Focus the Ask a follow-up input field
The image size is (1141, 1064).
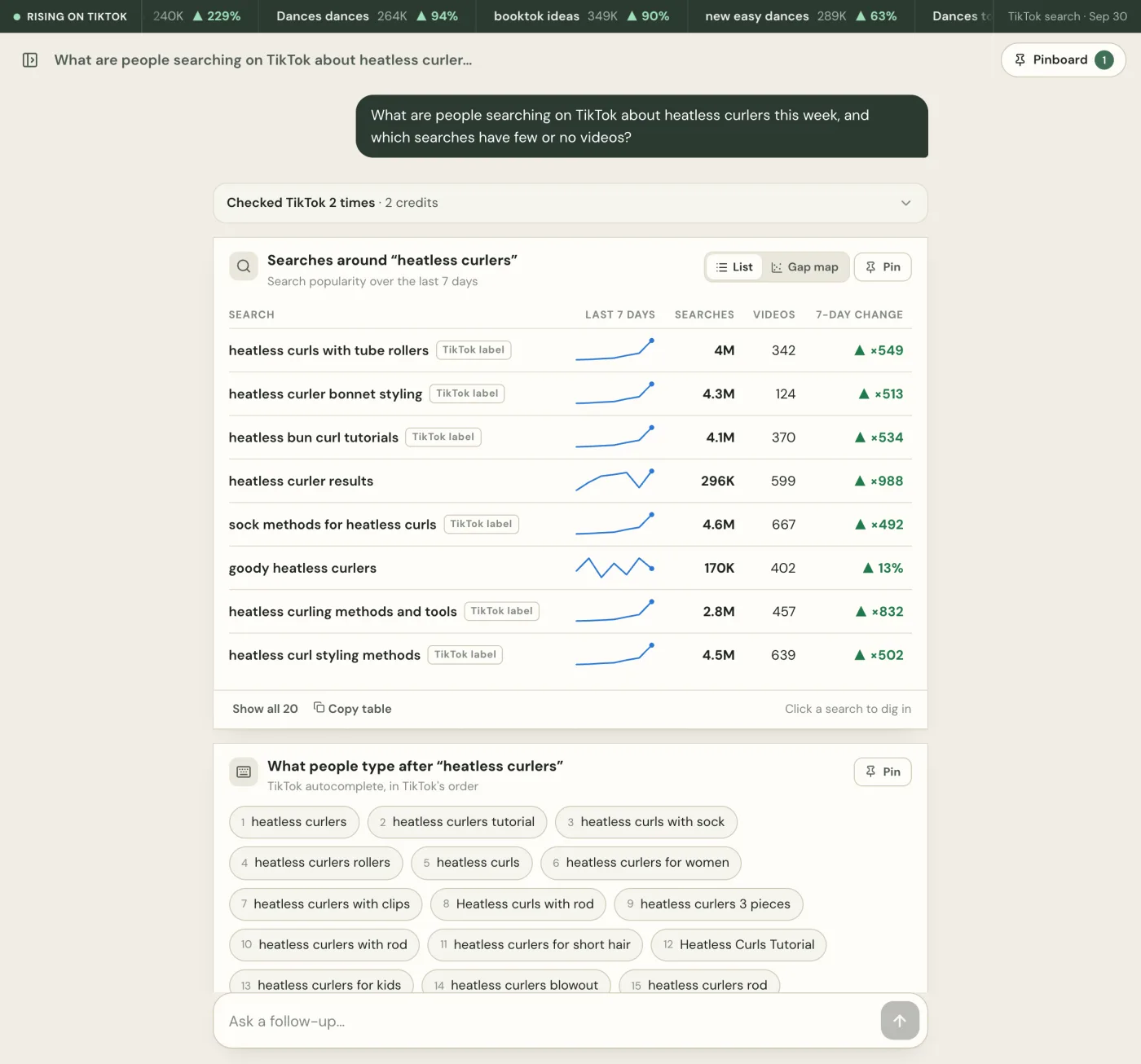[546, 1021]
